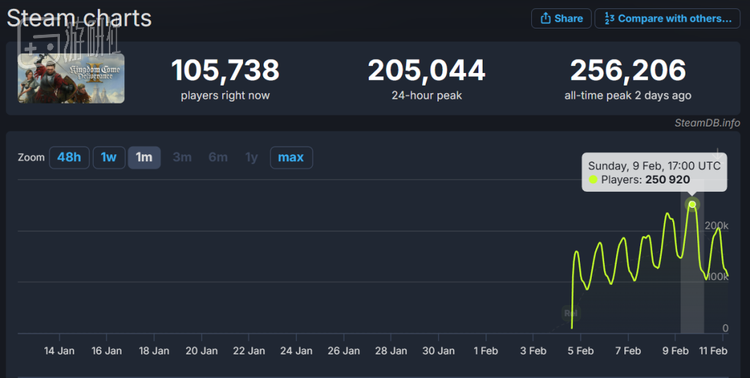This screenshot has height=378, width=750.
Task: Click the chart download arrow icon
Action: (x=717, y=154)
